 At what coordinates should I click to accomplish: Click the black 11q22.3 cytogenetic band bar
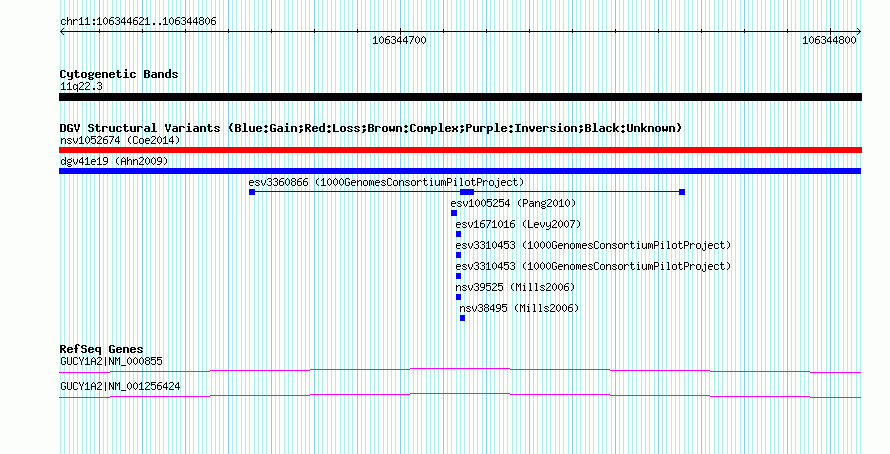click(x=460, y=97)
